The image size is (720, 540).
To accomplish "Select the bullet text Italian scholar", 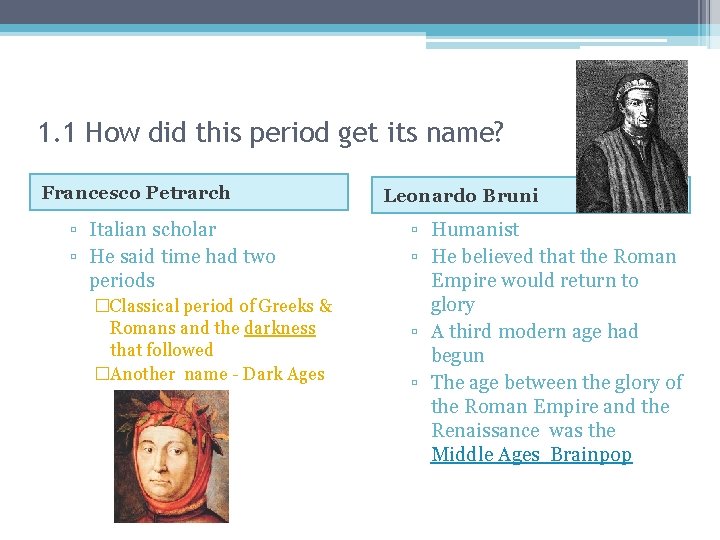I will (152, 229).
